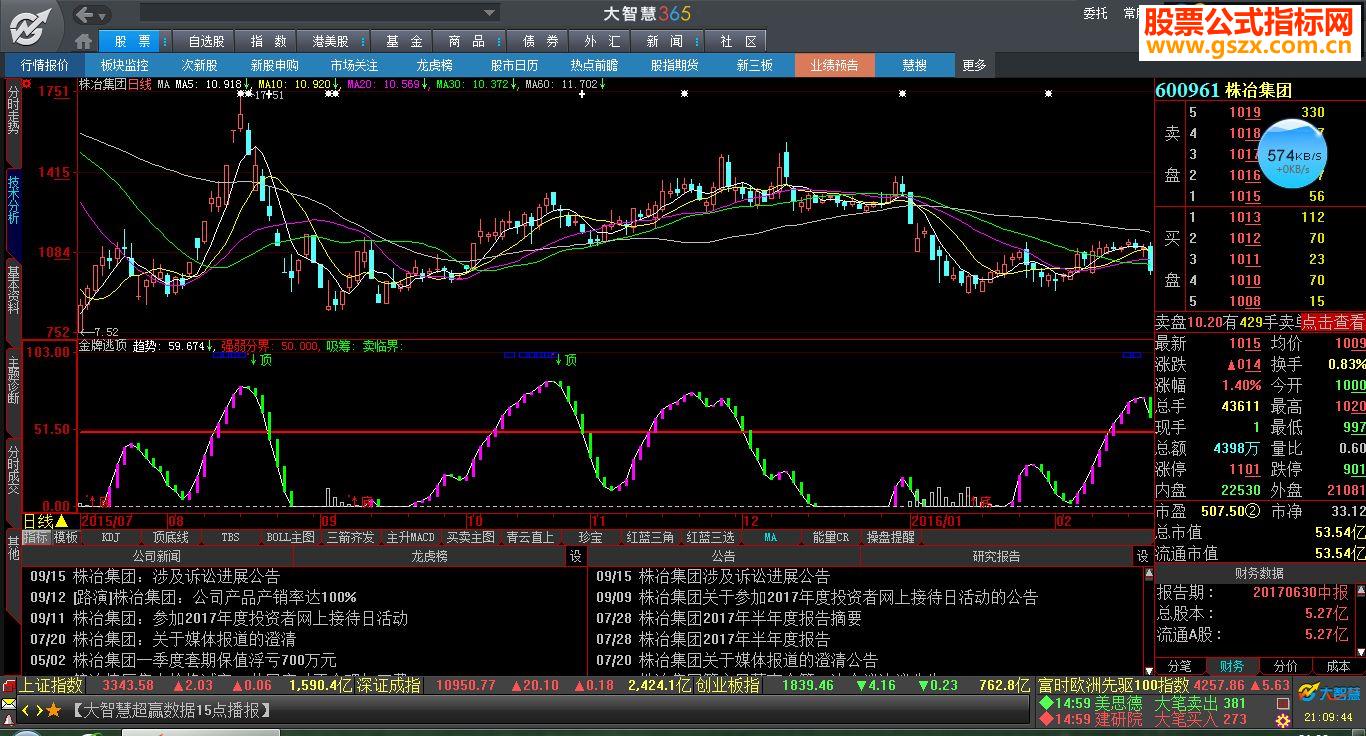The image size is (1366, 736).
Task: Expand the 日线 period selector triangle
Action: point(61,521)
